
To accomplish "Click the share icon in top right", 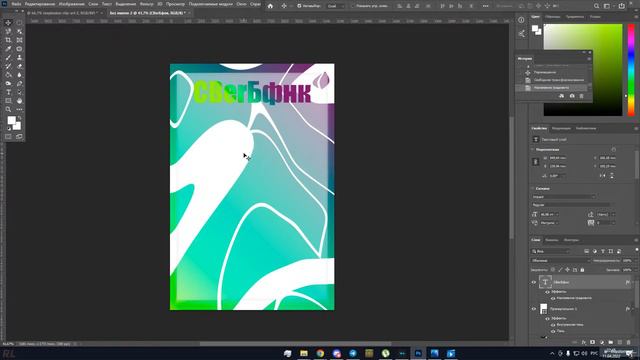I will point(622,6).
